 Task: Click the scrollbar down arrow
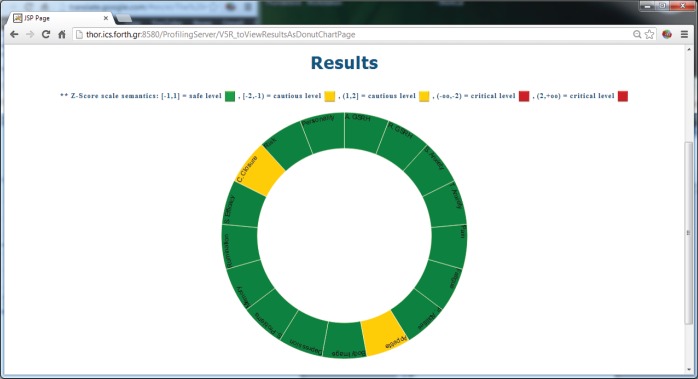pyautogui.click(x=689, y=370)
